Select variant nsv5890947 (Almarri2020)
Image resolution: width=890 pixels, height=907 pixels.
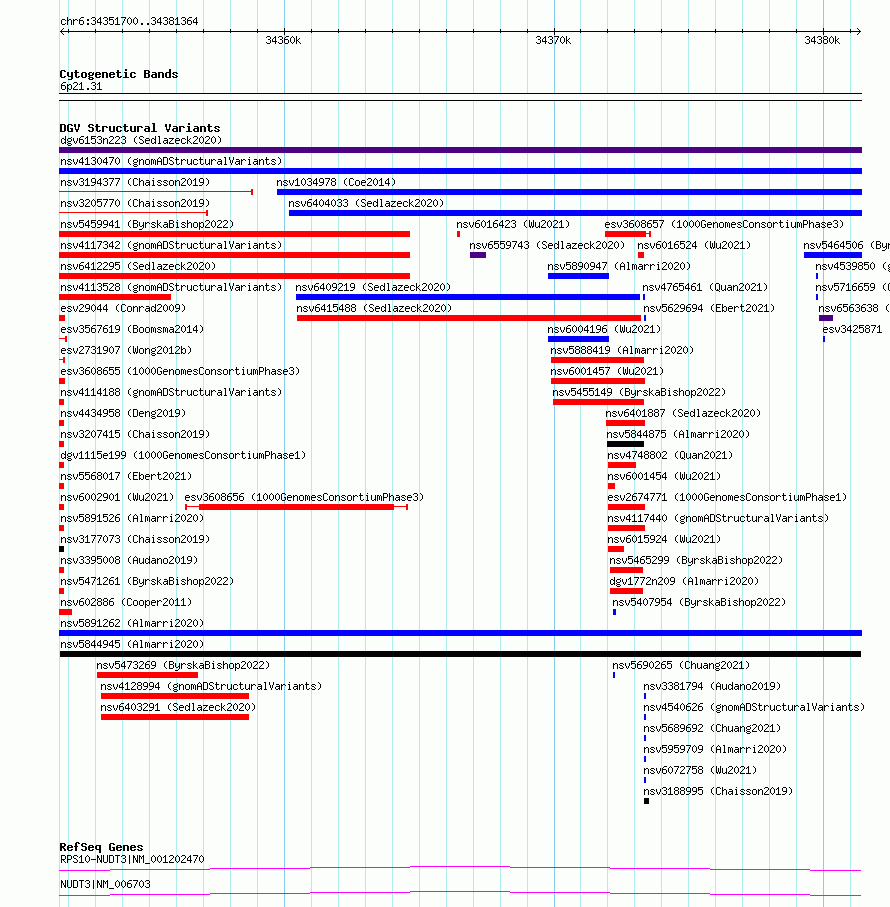tap(619, 266)
